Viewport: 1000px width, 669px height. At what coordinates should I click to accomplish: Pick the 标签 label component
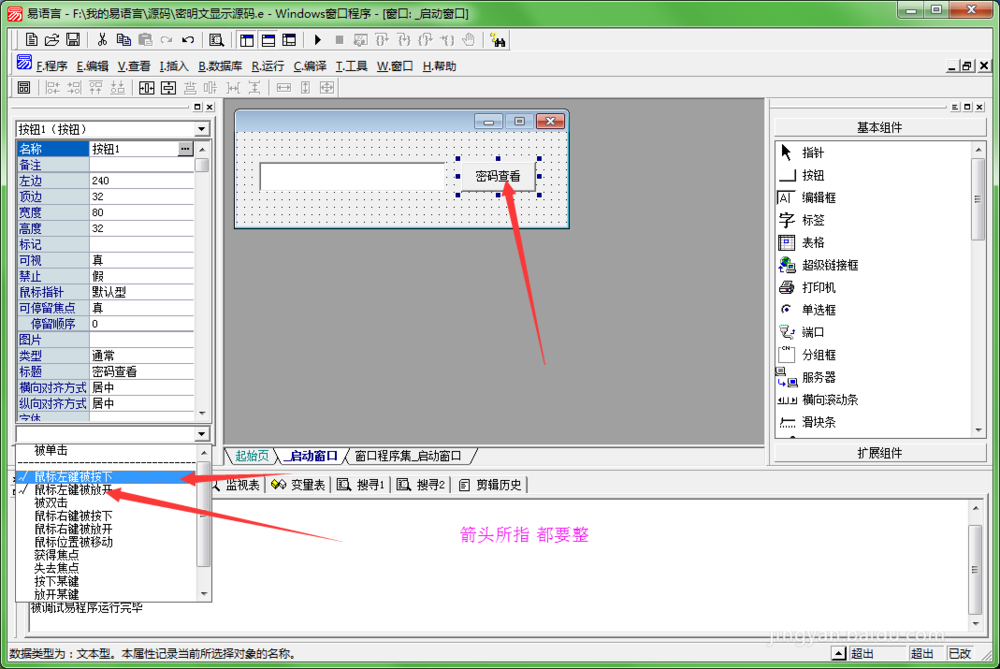point(812,220)
